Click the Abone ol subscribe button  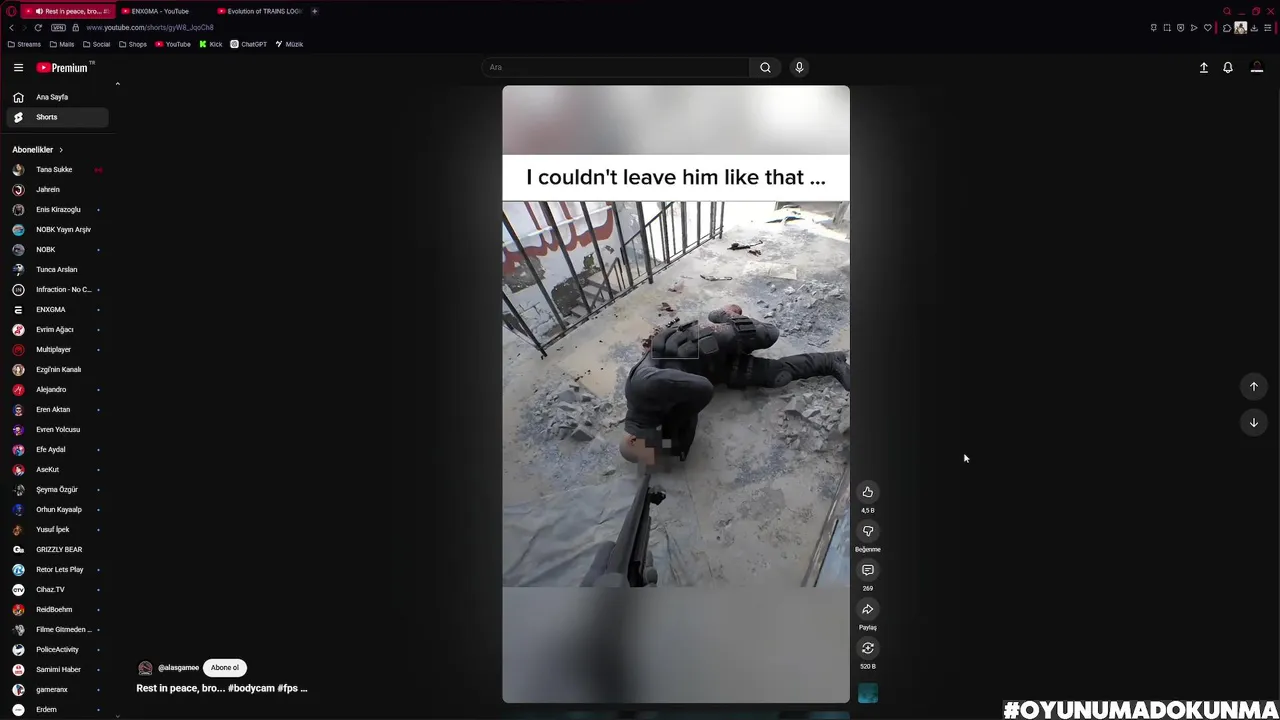tap(225, 668)
